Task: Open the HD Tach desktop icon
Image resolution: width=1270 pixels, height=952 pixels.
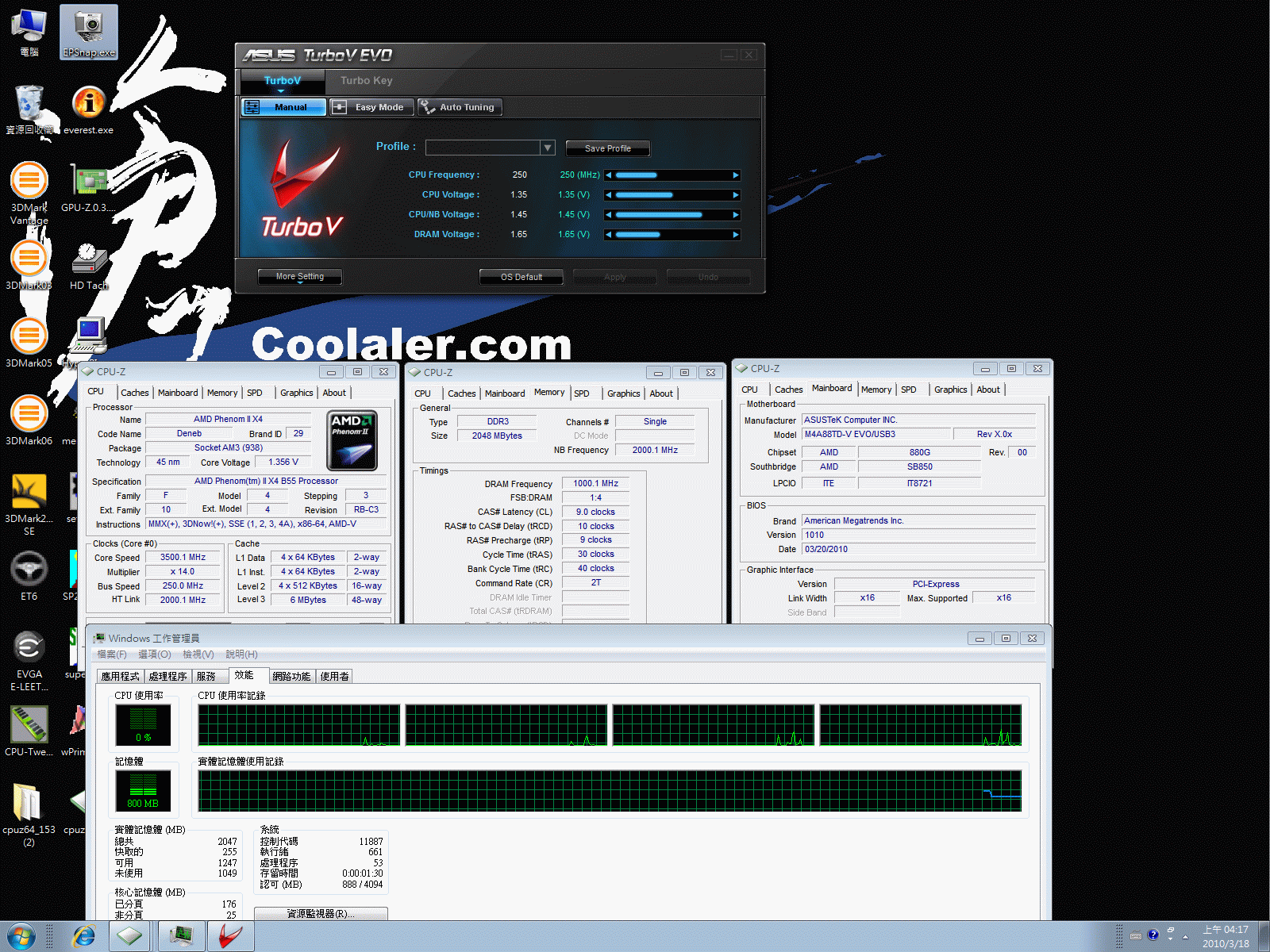Action: [88, 266]
